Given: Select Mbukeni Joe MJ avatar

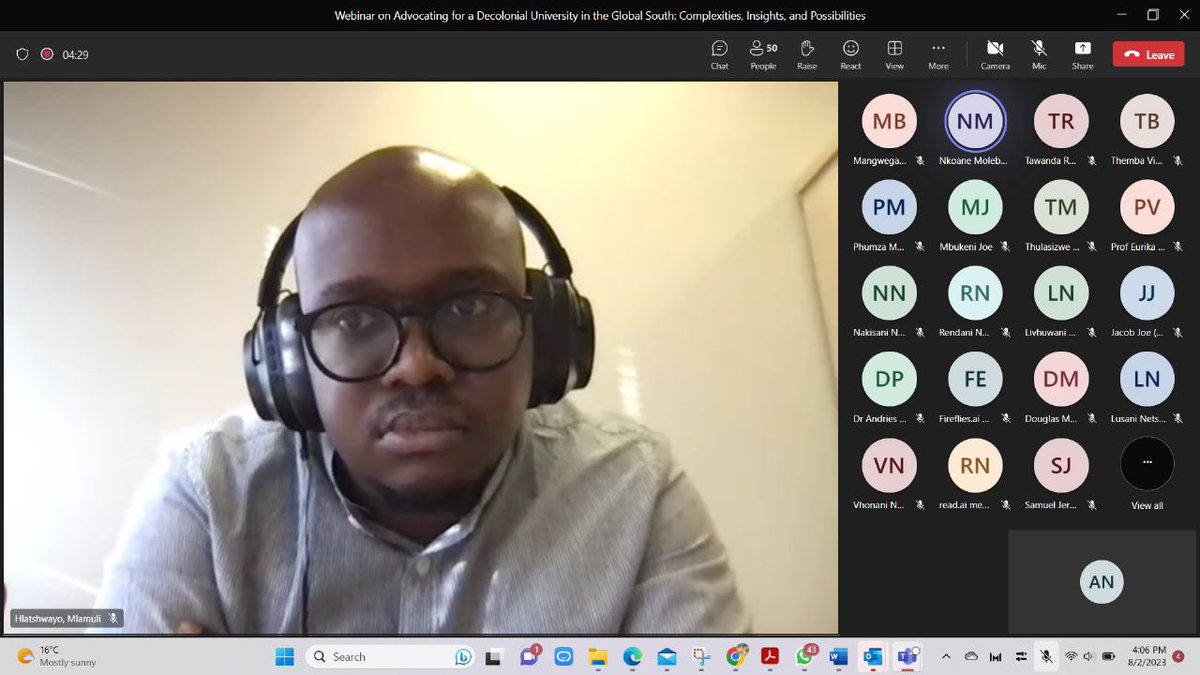Looking at the screenshot, I should (975, 207).
